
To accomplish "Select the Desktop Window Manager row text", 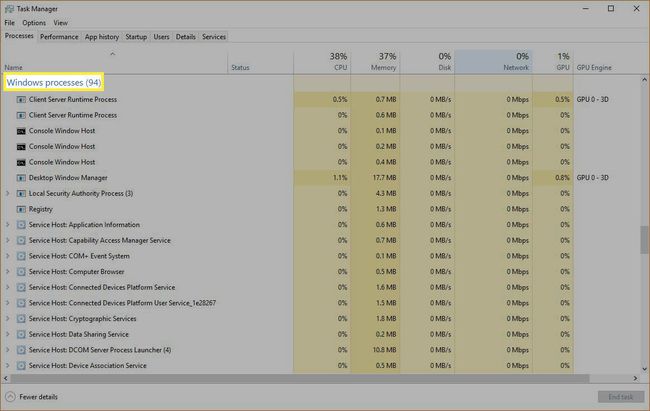I will click(x=68, y=178).
